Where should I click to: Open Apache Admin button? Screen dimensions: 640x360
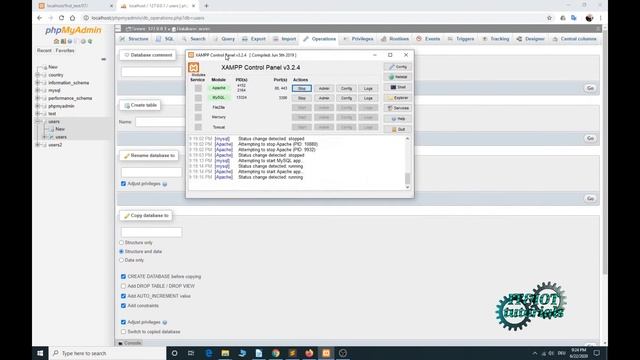pos(324,89)
